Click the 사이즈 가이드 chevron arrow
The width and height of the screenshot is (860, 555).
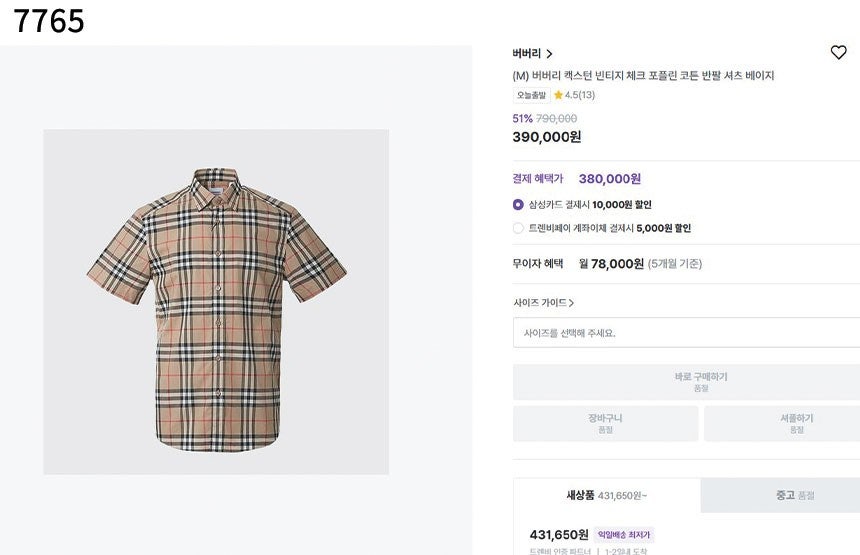pos(571,303)
